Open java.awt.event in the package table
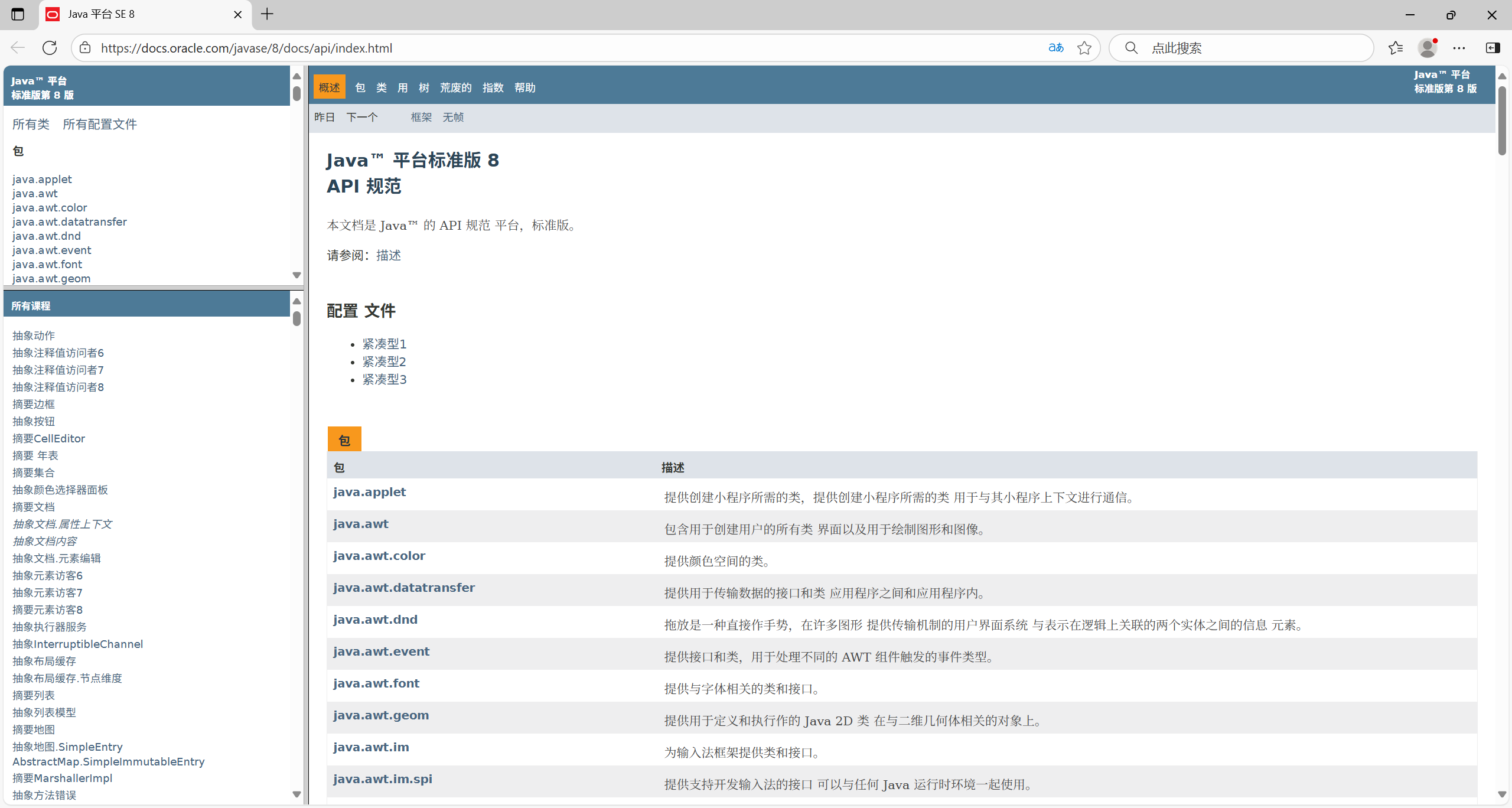 pyautogui.click(x=382, y=651)
